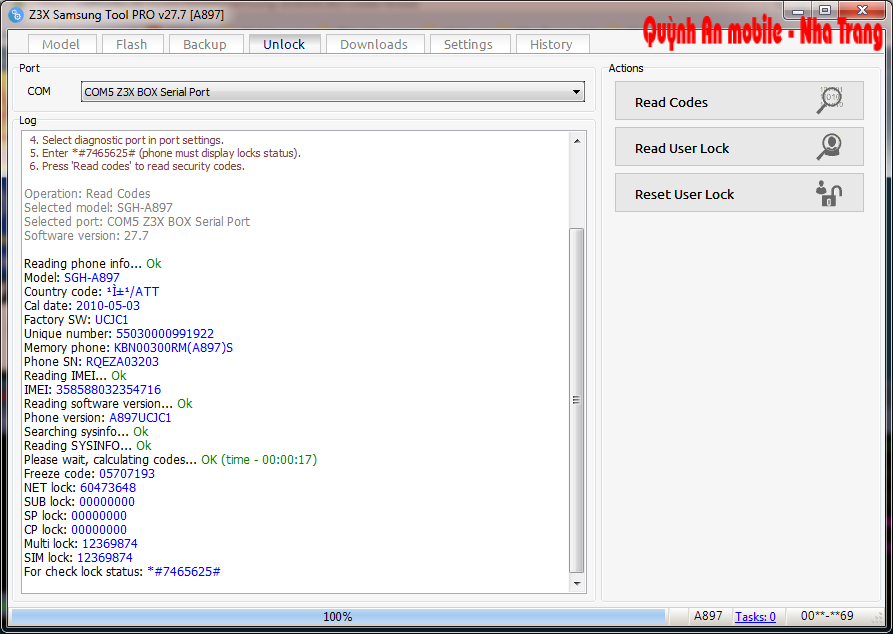This screenshot has height=634, width=893.
Task: Click the SUB lock value 00000000
Action: pyautogui.click(x=107, y=502)
